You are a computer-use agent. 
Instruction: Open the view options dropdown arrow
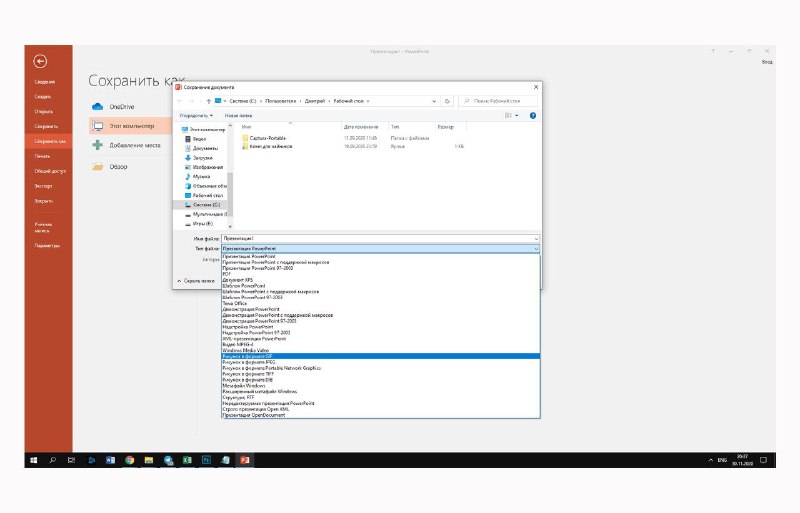coord(517,116)
